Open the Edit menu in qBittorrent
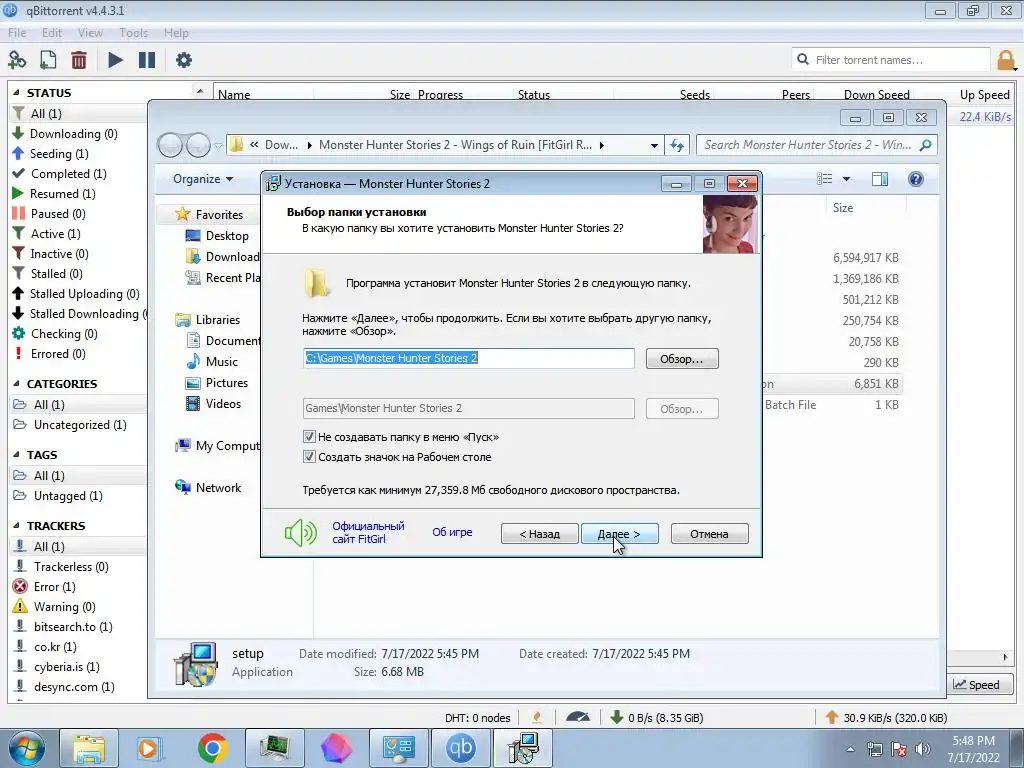 tap(52, 33)
